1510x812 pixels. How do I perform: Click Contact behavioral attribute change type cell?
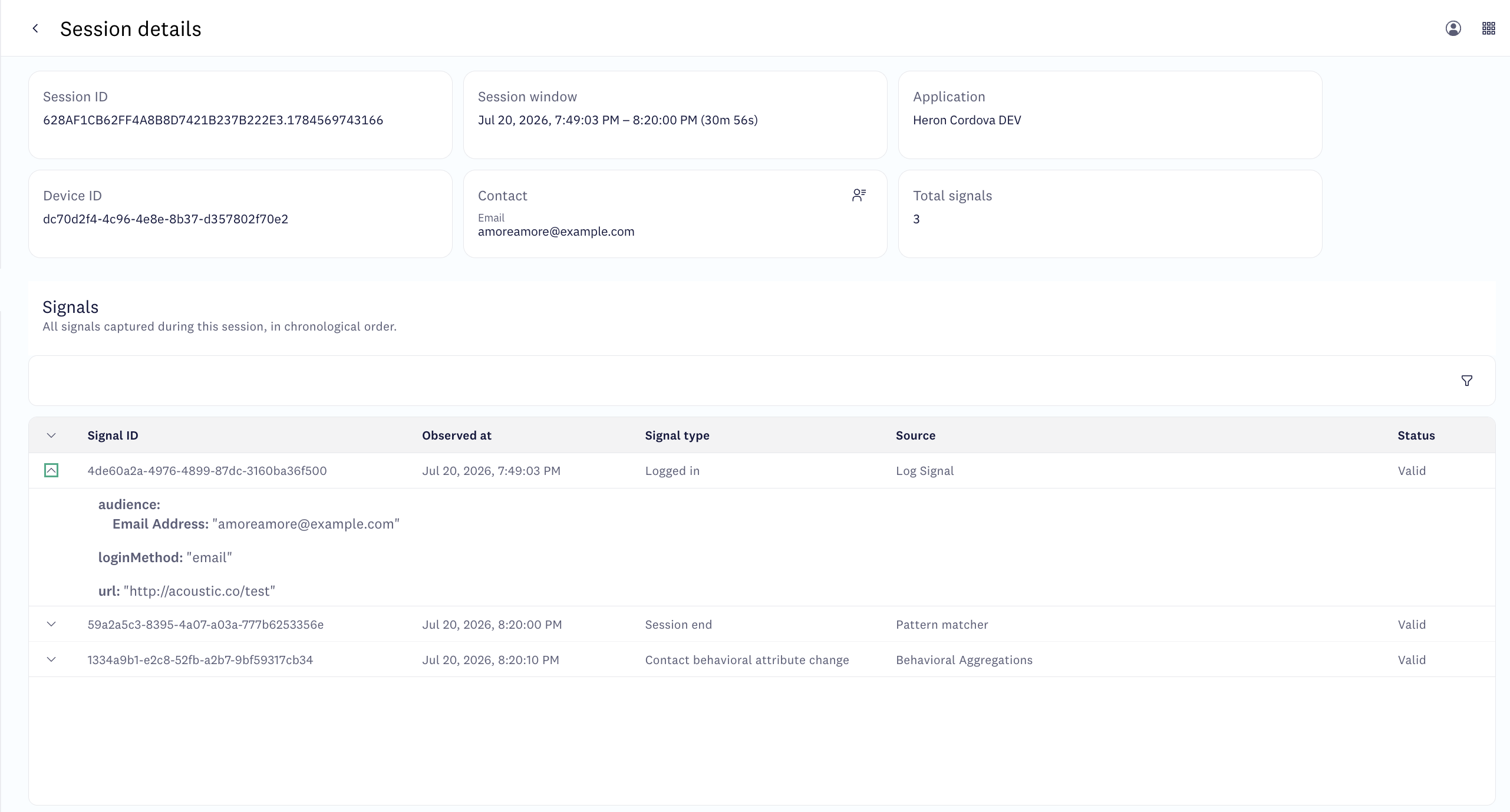pyautogui.click(x=747, y=660)
